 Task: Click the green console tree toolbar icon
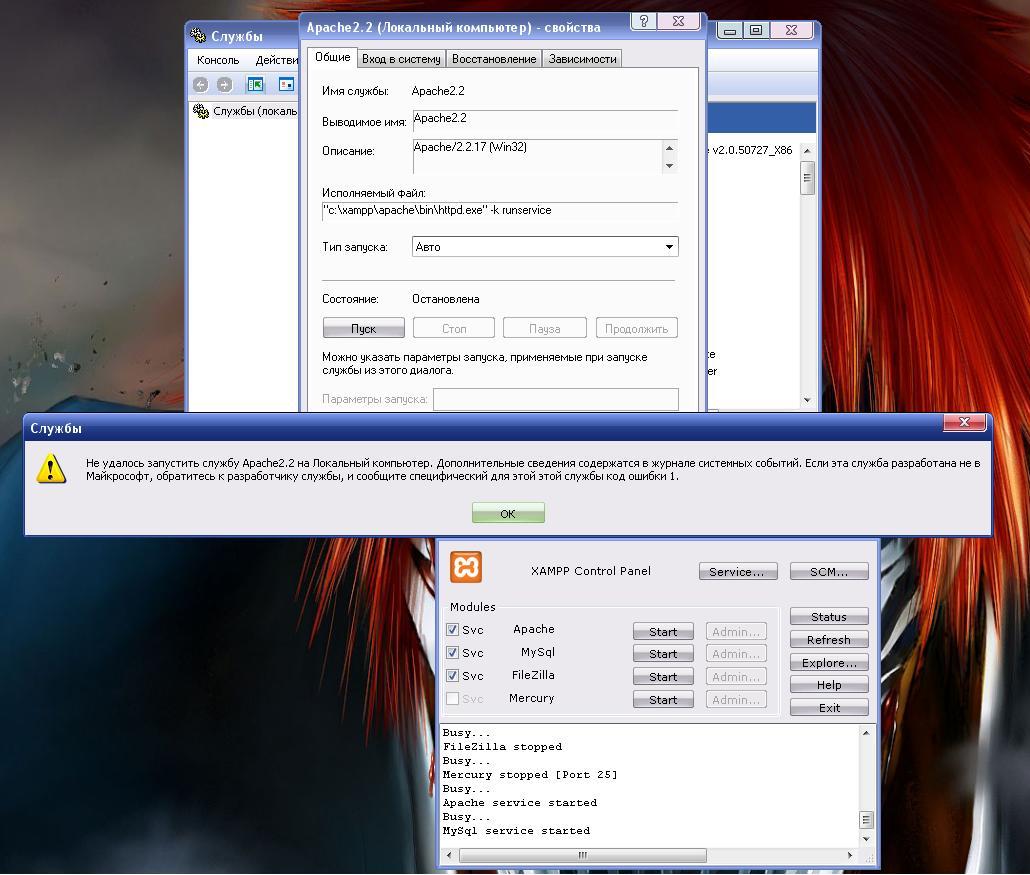pos(255,85)
